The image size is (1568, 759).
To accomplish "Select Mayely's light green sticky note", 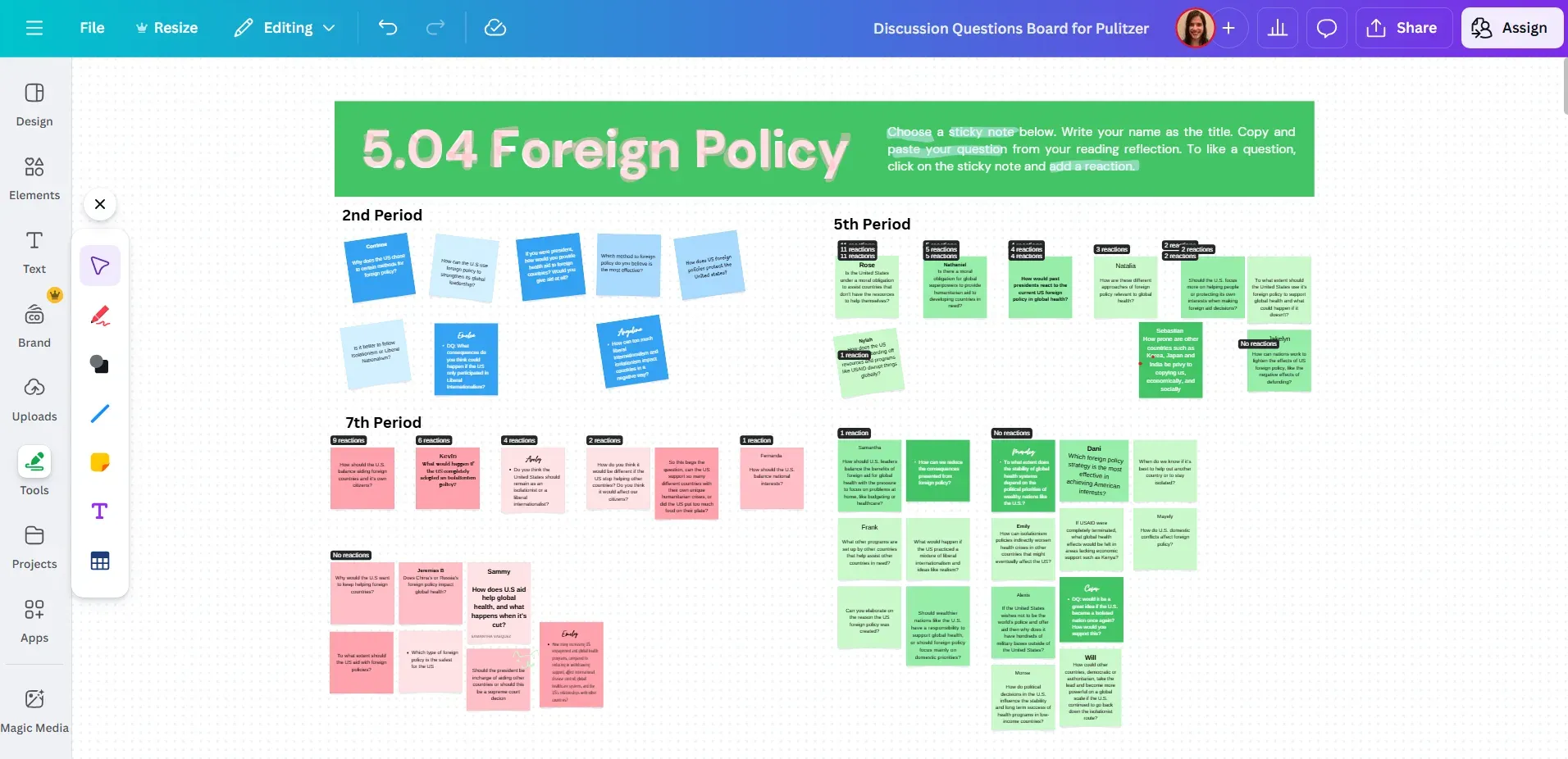I will click(1165, 539).
